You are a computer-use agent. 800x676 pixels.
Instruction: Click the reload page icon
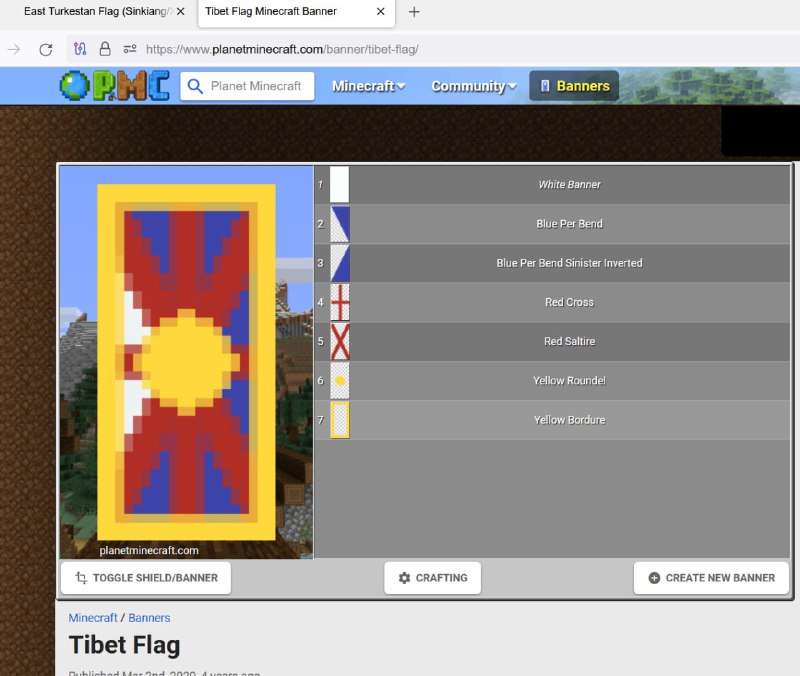click(45, 49)
